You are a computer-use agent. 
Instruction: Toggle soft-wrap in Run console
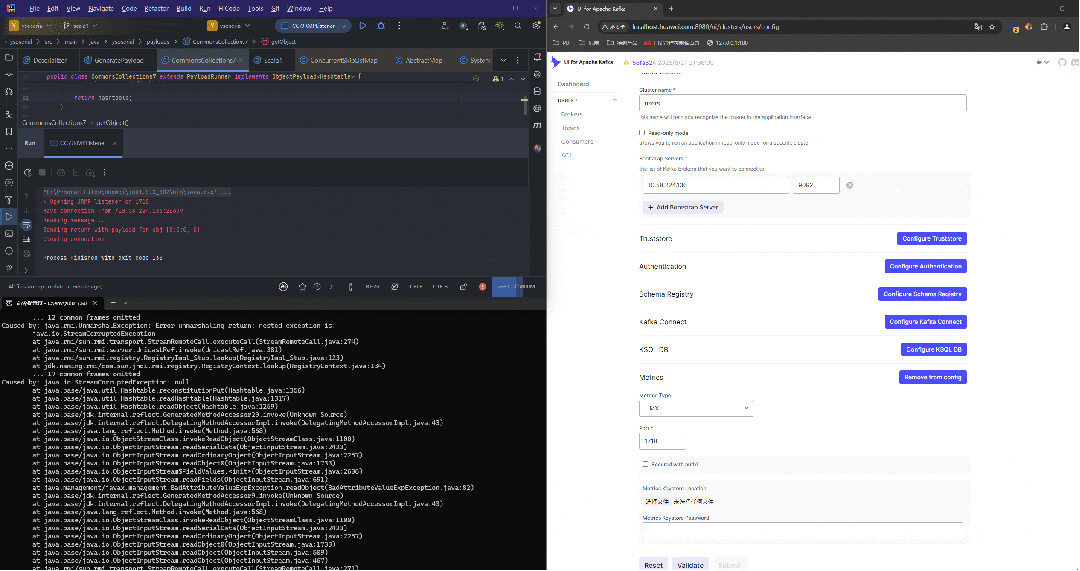click(x=26, y=225)
